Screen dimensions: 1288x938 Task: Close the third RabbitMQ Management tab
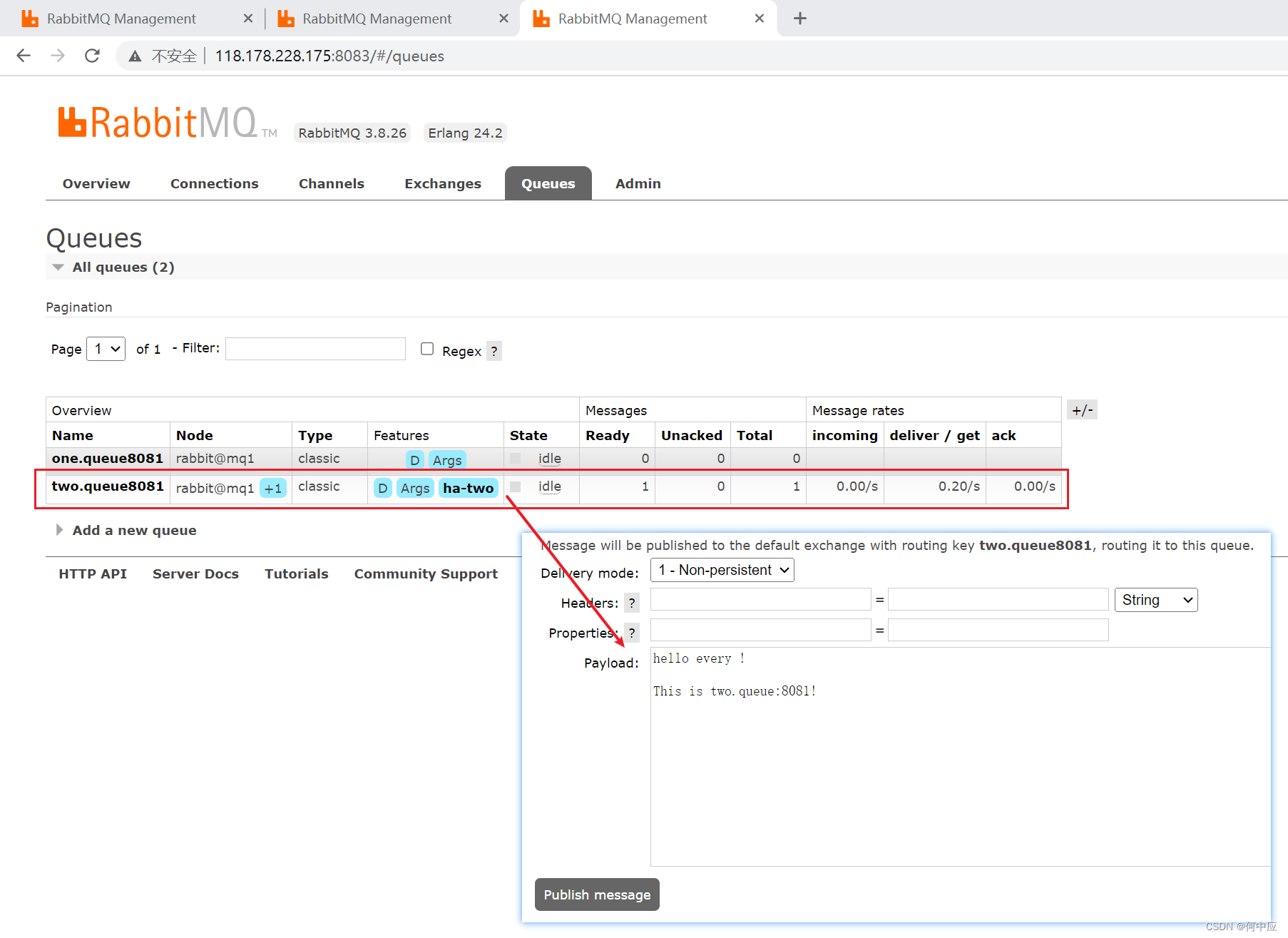[760, 19]
